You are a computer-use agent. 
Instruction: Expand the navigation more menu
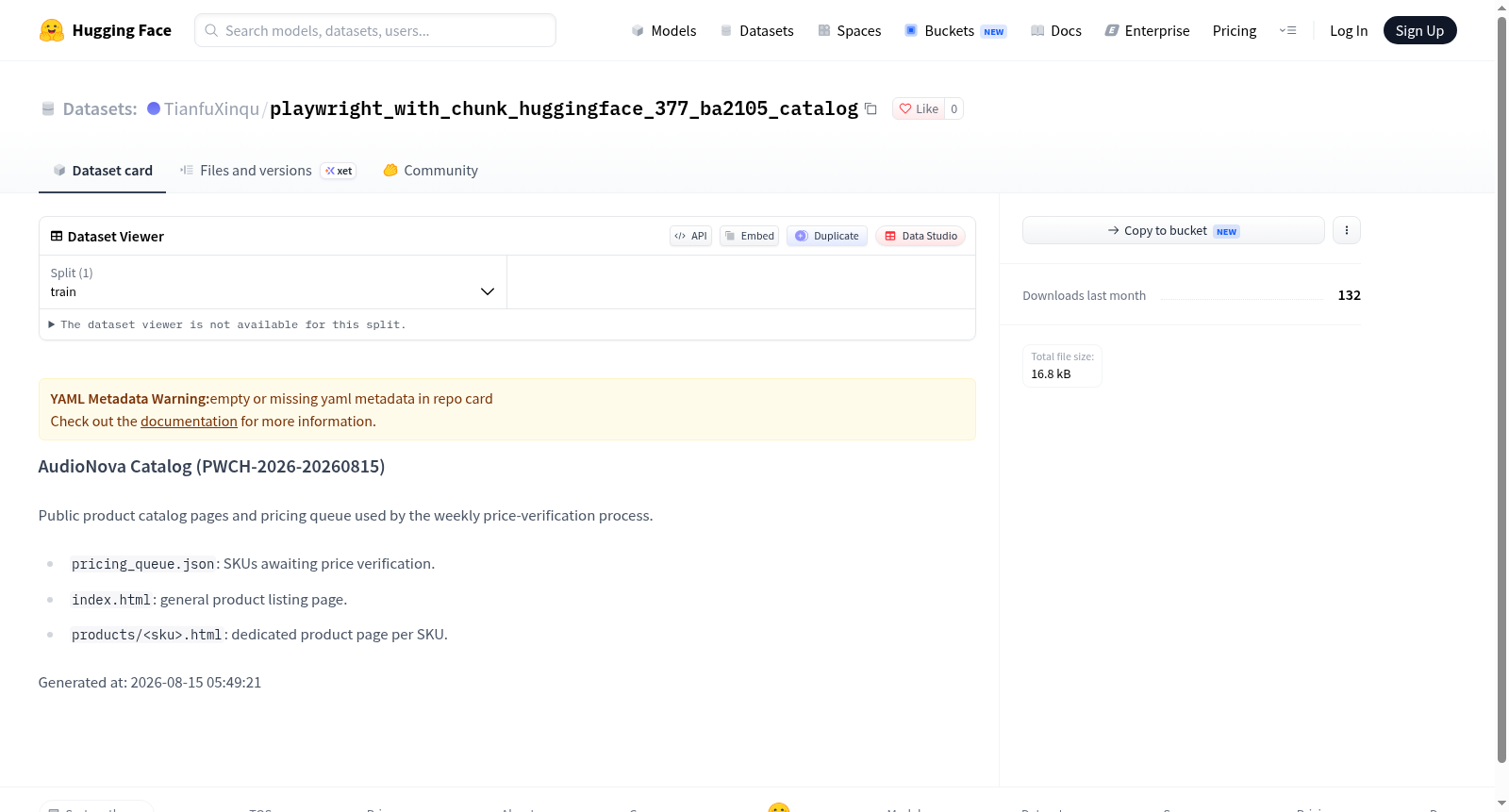(x=1287, y=30)
